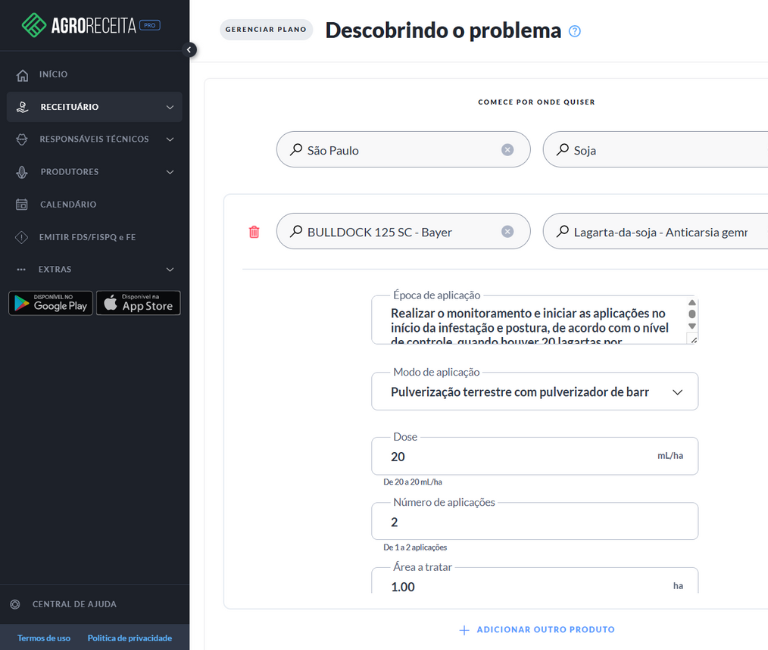
Task: Open Central de Ajuda
Action: click(x=74, y=604)
